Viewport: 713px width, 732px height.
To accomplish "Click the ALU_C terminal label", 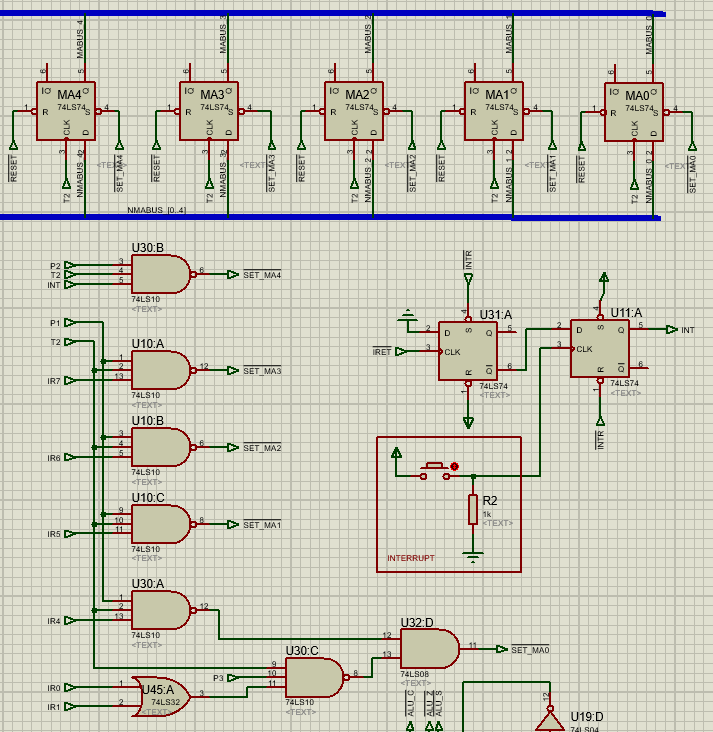I will pyautogui.click(x=410, y=703).
